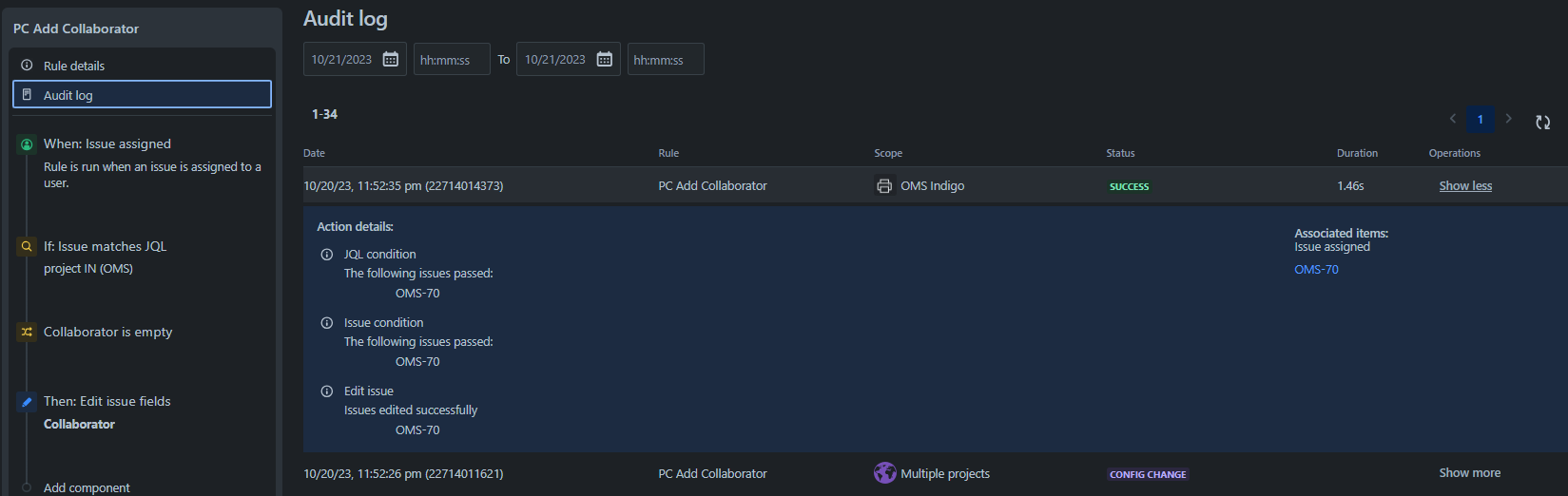Collapse entry with Show less
1568x496 pixels.
click(x=1465, y=186)
